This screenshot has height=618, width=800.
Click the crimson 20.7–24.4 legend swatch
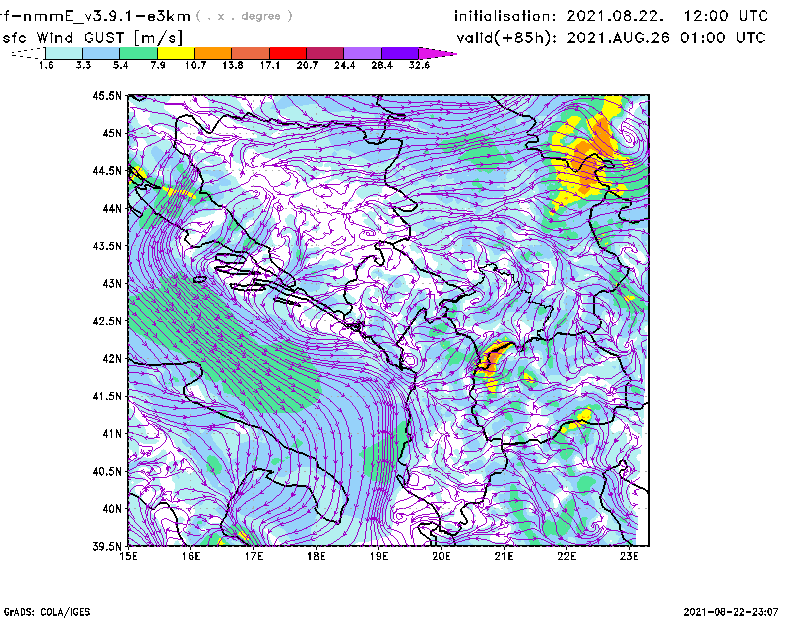coord(325,53)
